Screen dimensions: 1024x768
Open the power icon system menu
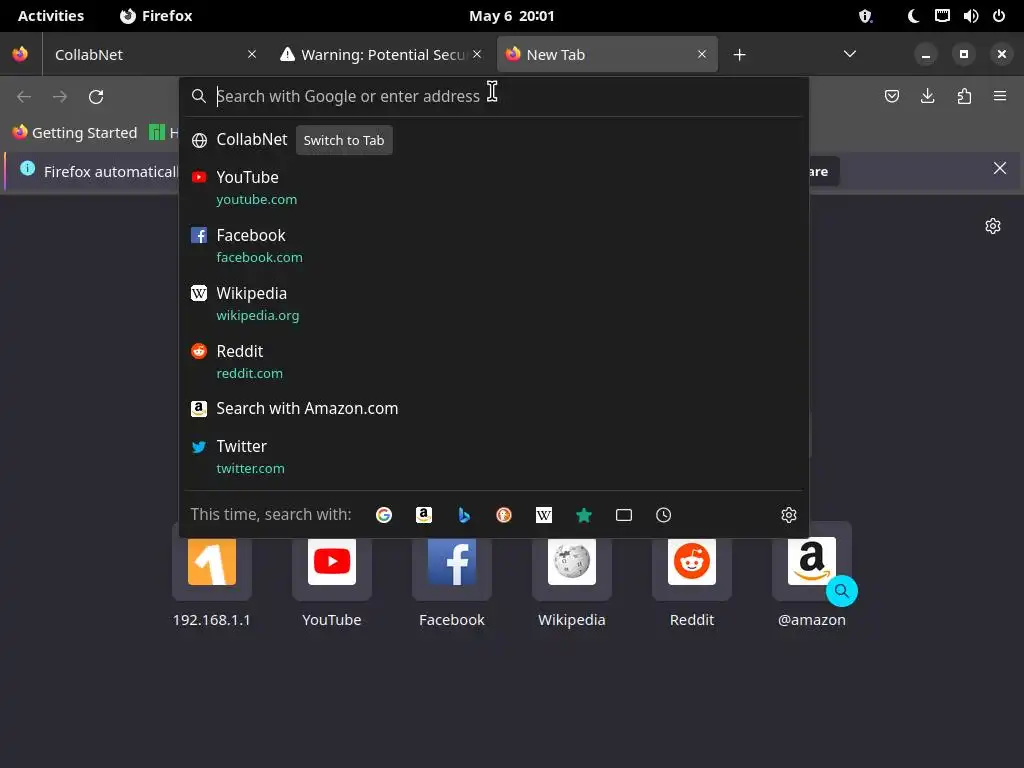click(x=999, y=16)
